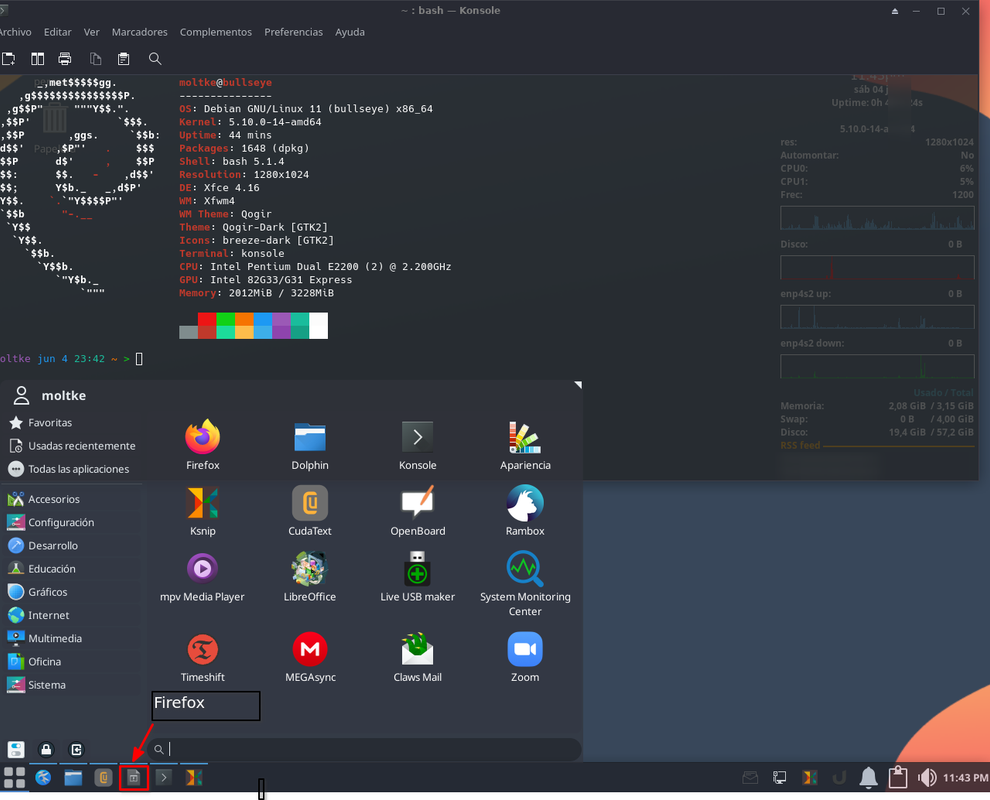The width and height of the screenshot is (990, 800).
Task: Click the split view icon in Konsole toolbar
Action: (x=37, y=59)
